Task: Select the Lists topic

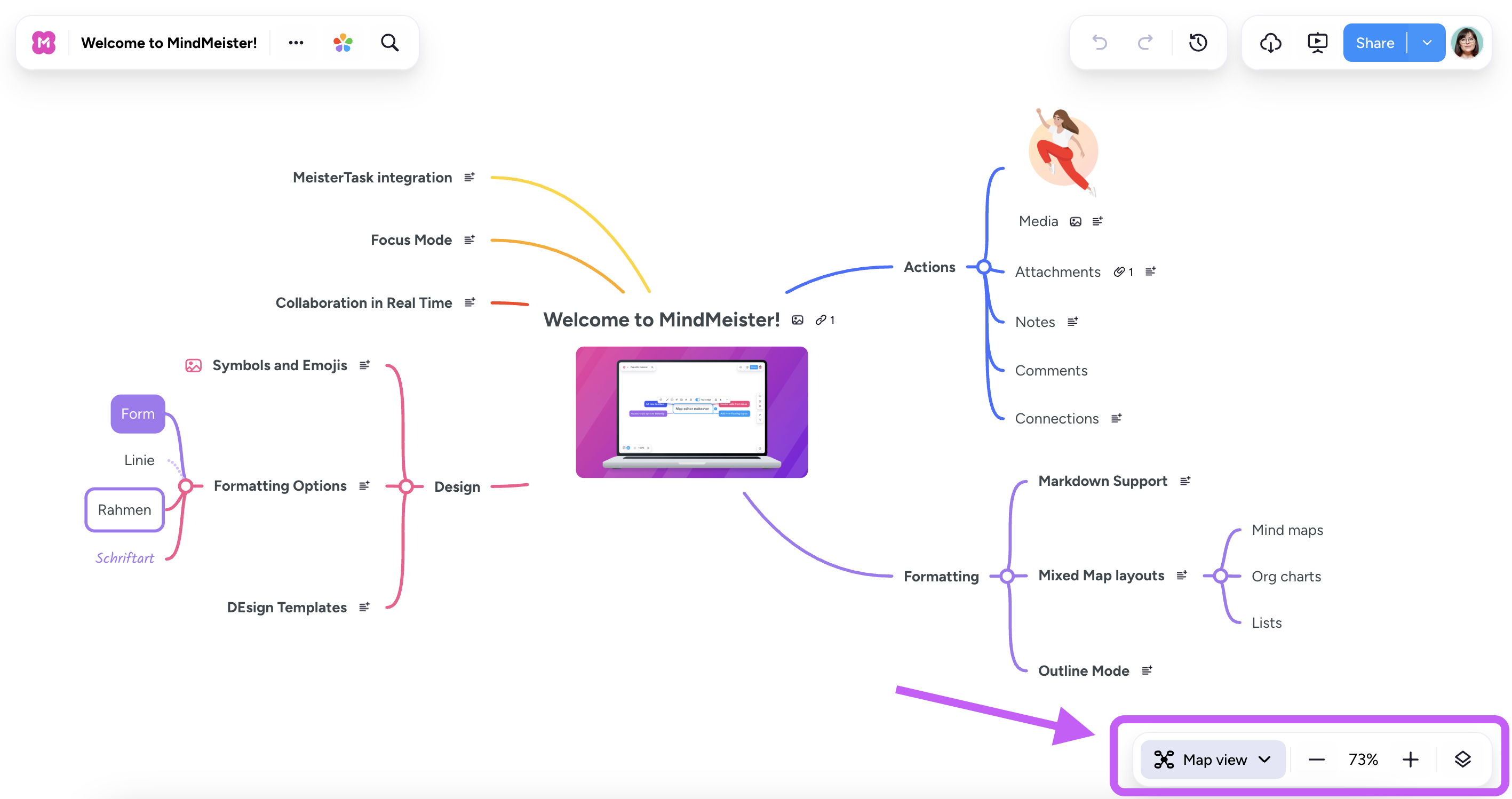Action: [1267, 623]
